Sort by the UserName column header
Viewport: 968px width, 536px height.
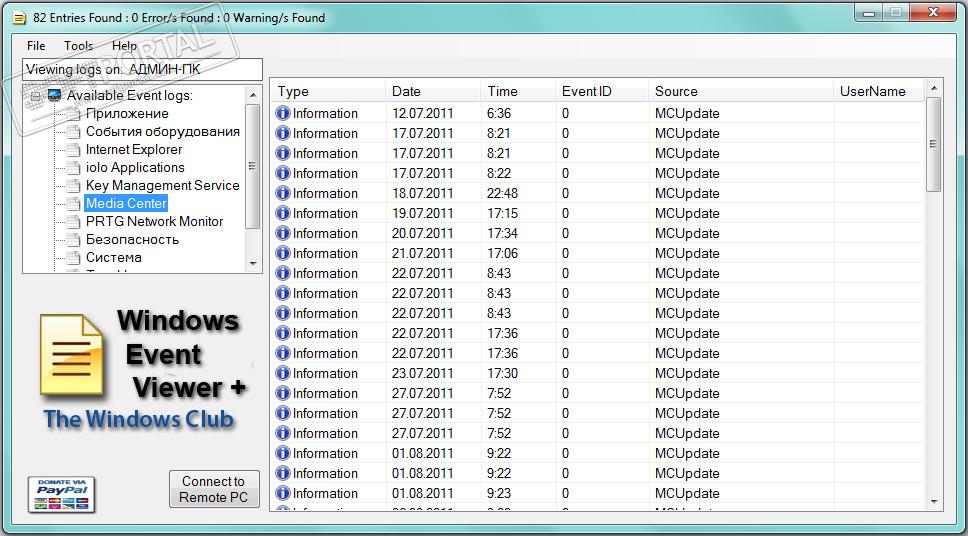click(879, 91)
